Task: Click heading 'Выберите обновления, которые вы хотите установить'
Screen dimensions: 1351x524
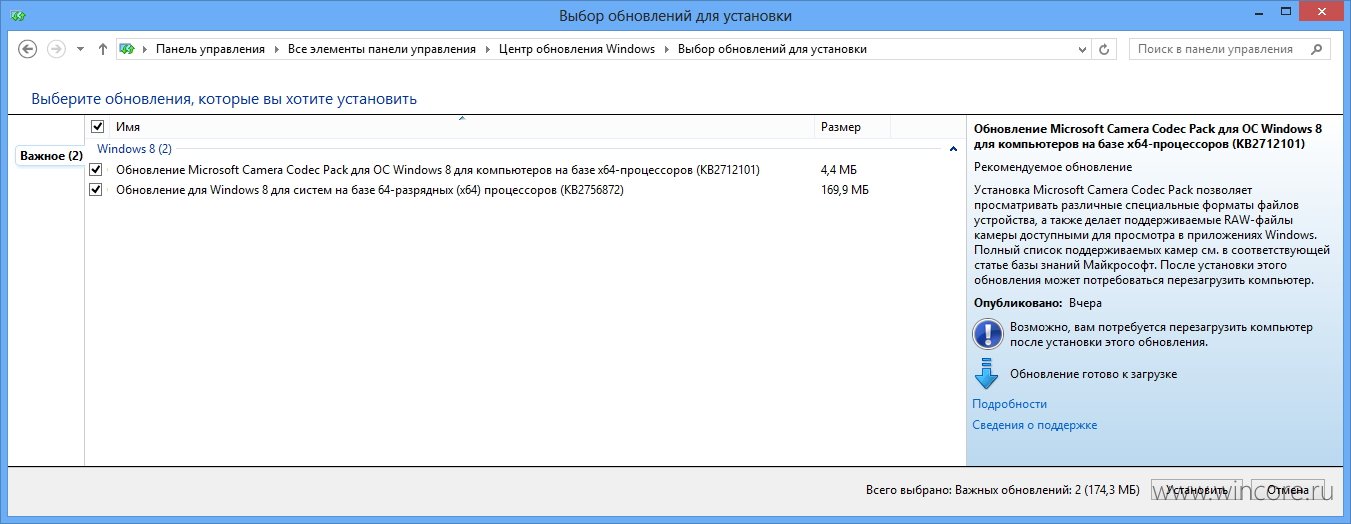Action: point(224,99)
